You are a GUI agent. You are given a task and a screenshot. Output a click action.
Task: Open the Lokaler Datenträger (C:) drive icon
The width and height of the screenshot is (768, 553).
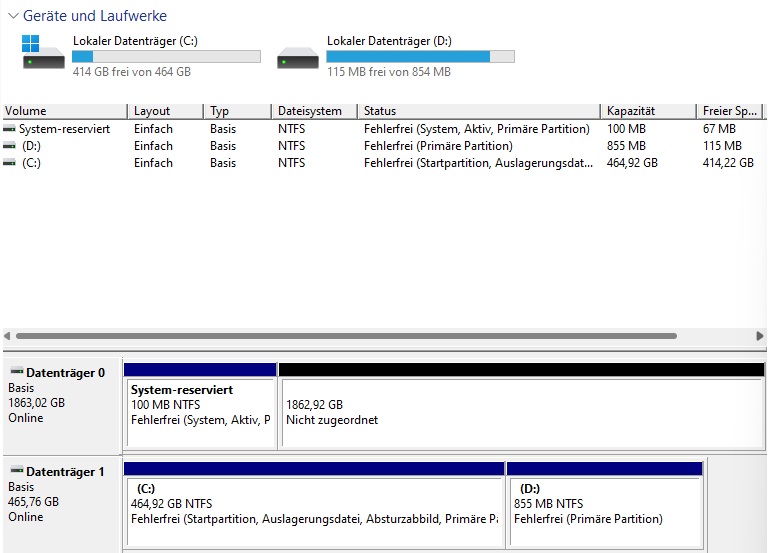[x=43, y=52]
